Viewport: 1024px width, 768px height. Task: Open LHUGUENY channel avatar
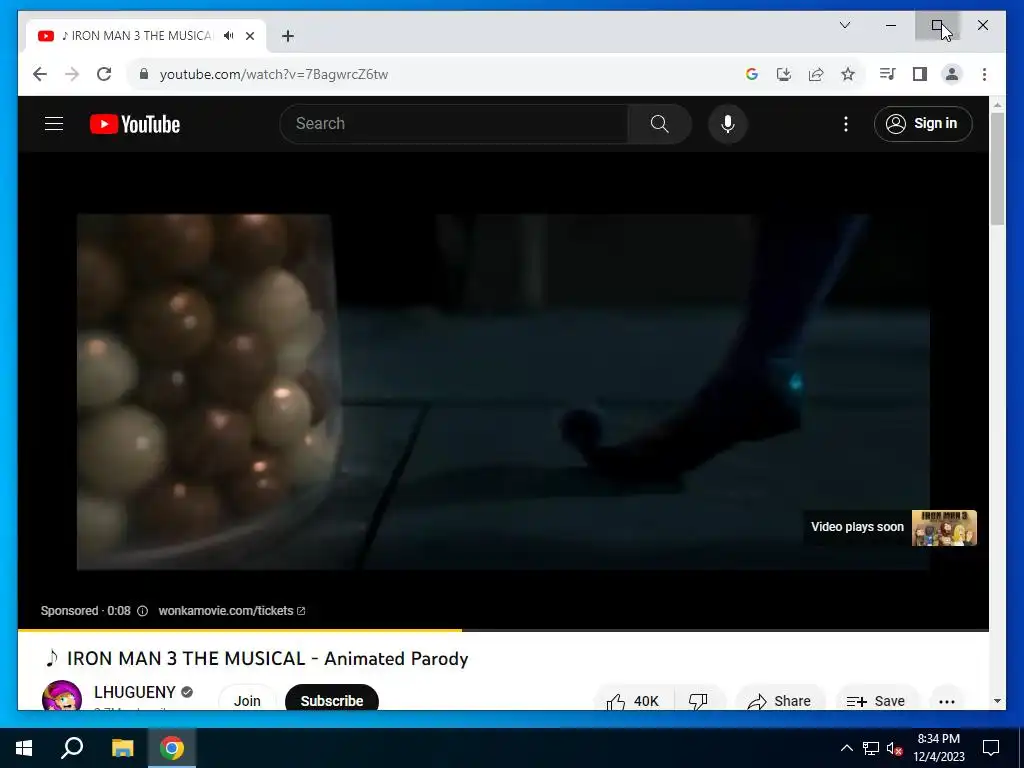tap(61, 695)
